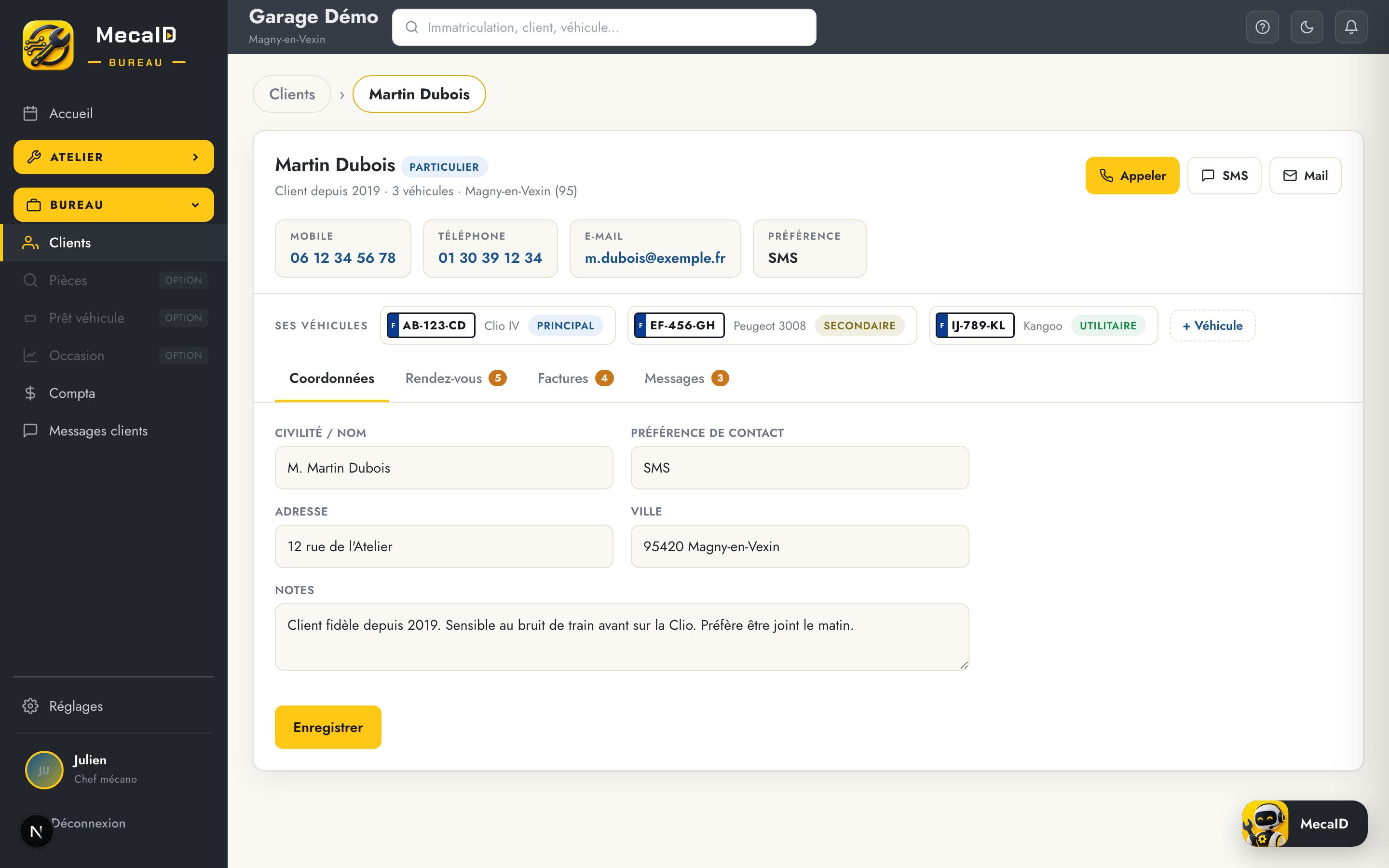Click the MecaID robot assistant icon

pos(1265,824)
